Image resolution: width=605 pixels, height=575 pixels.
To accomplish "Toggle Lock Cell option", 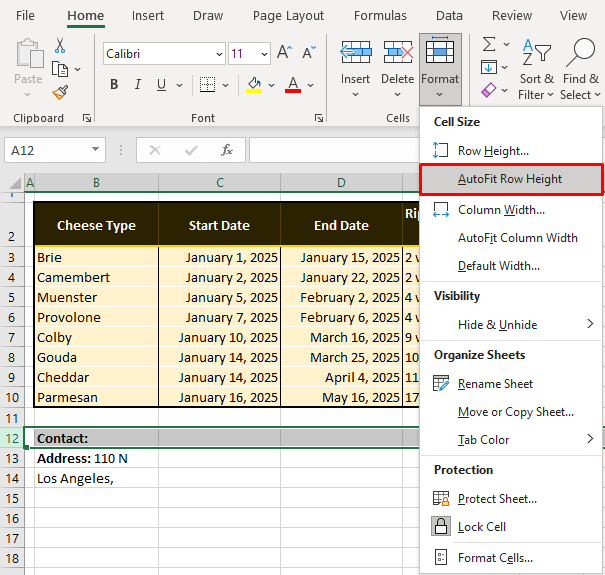I will tap(482, 527).
